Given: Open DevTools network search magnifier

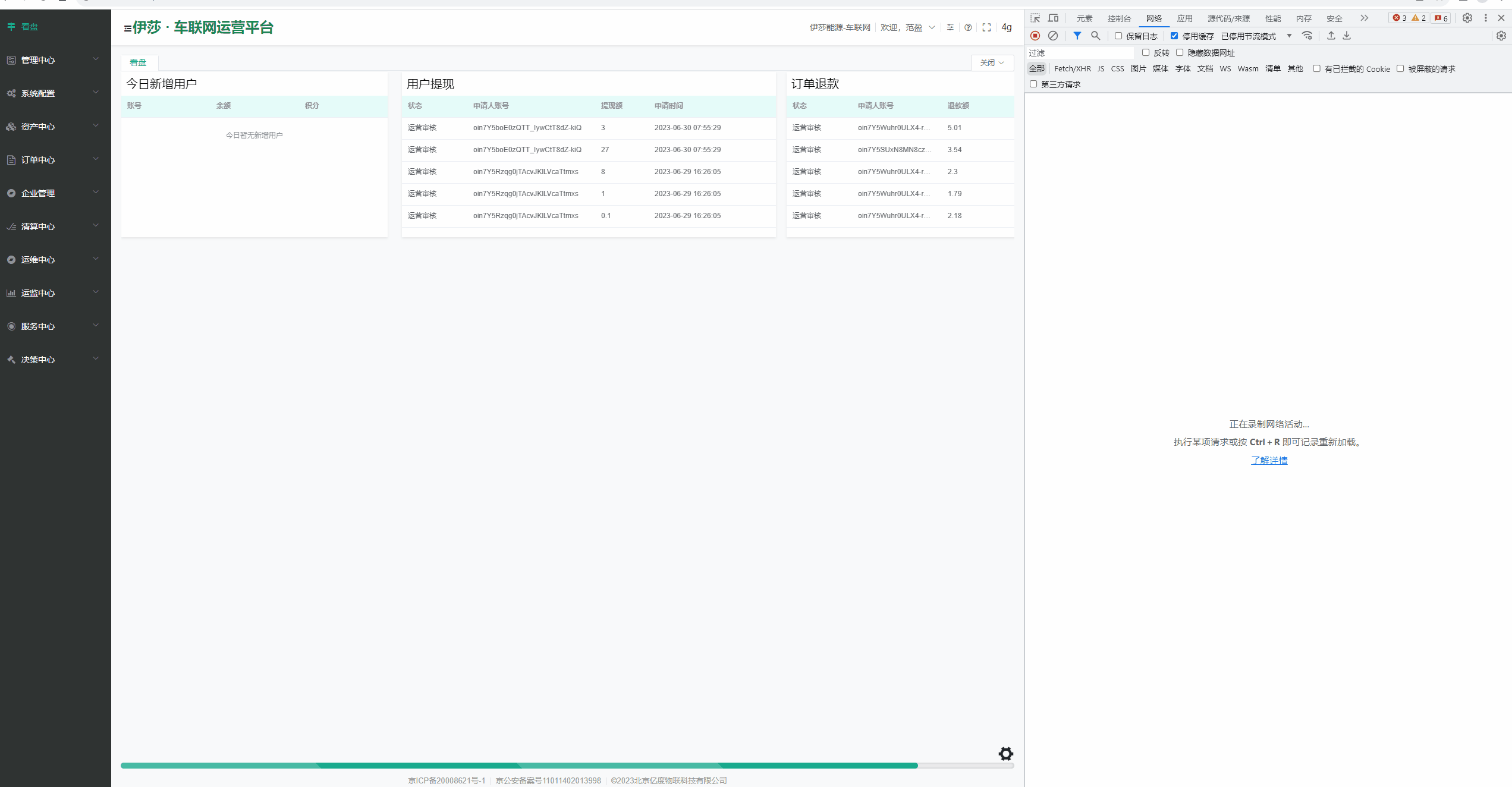Looking at the screenshot, I should point(1095,36).
